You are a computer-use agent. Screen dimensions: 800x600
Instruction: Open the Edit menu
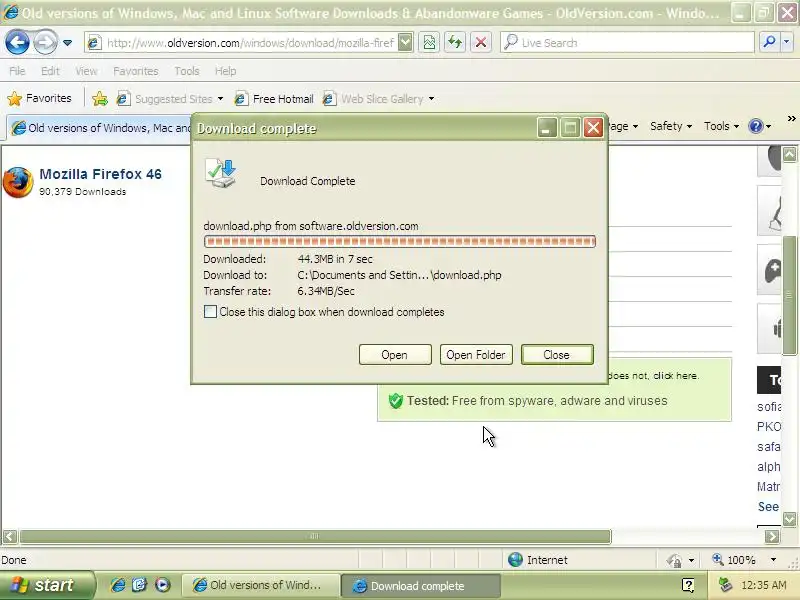50,71
